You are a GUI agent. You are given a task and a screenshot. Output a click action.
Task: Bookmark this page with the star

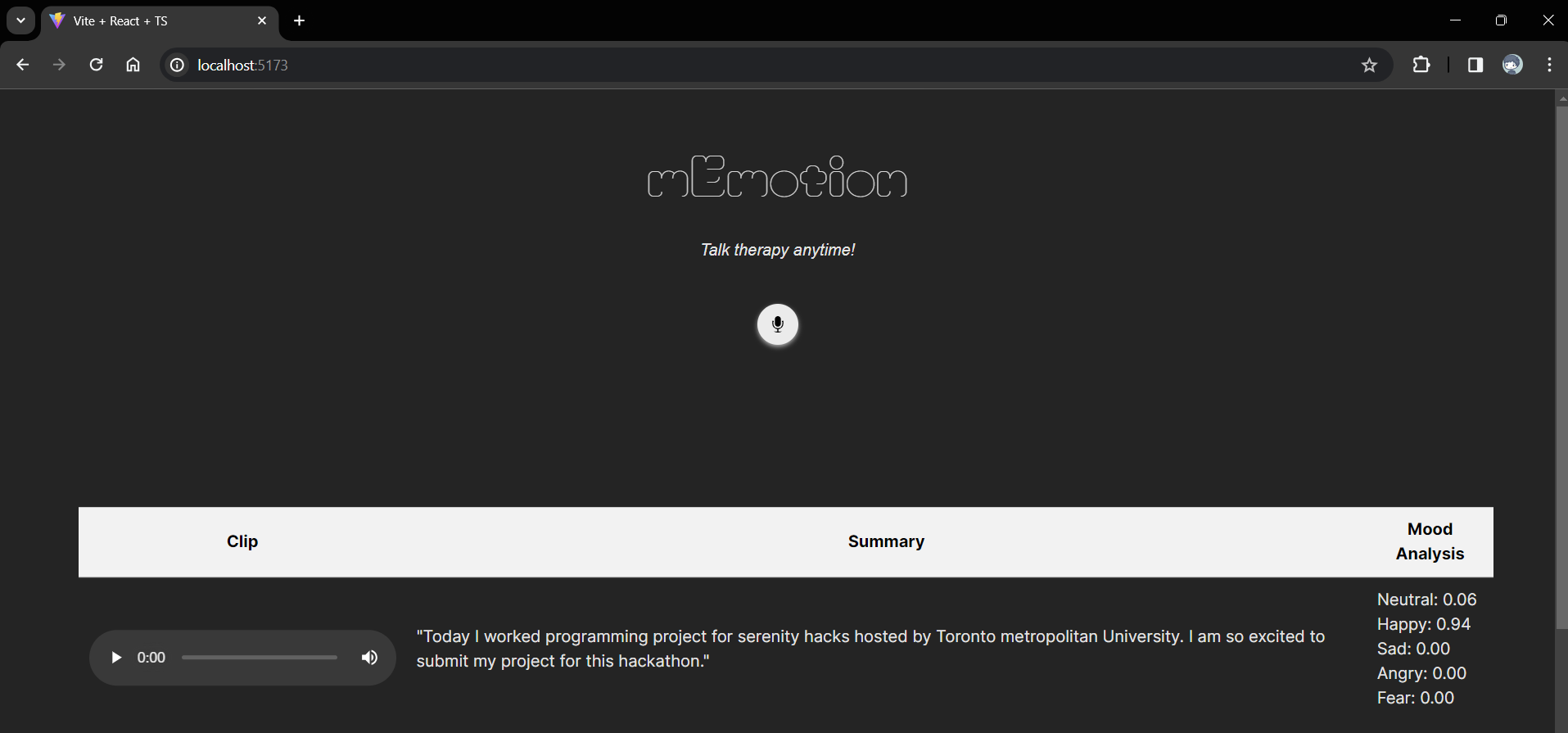tap(1369, 65)
